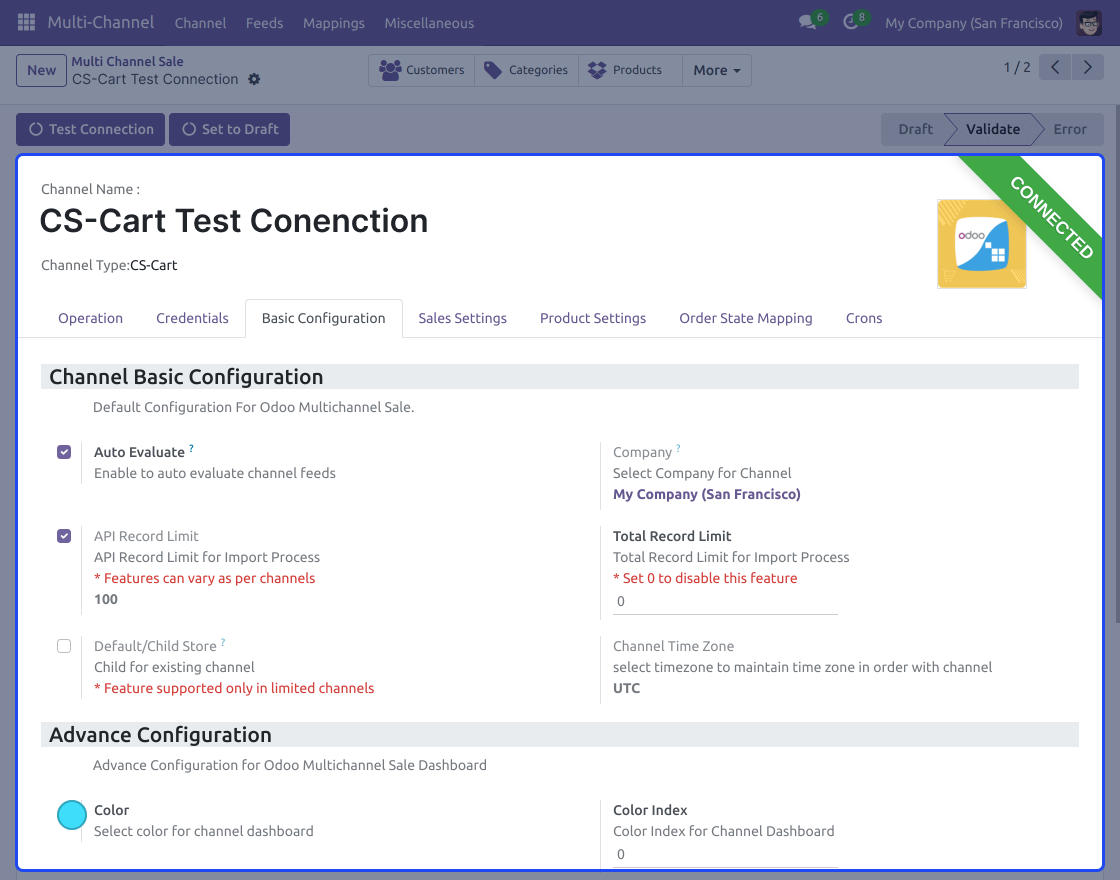Select Validate status stage
The image size is (1120, 880).
tap(993, 129)
